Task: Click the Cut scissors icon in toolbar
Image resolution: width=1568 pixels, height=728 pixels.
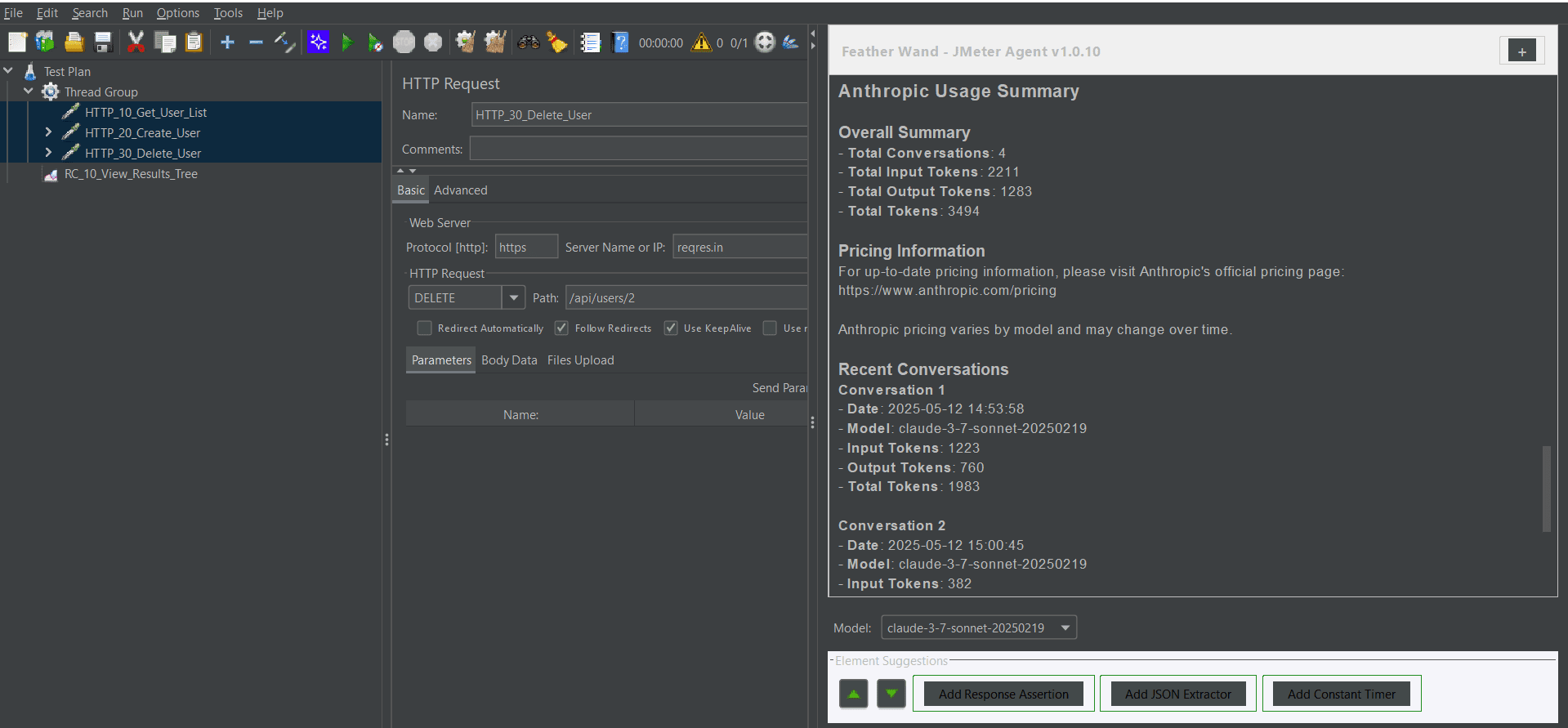Action: pos(136,42)
